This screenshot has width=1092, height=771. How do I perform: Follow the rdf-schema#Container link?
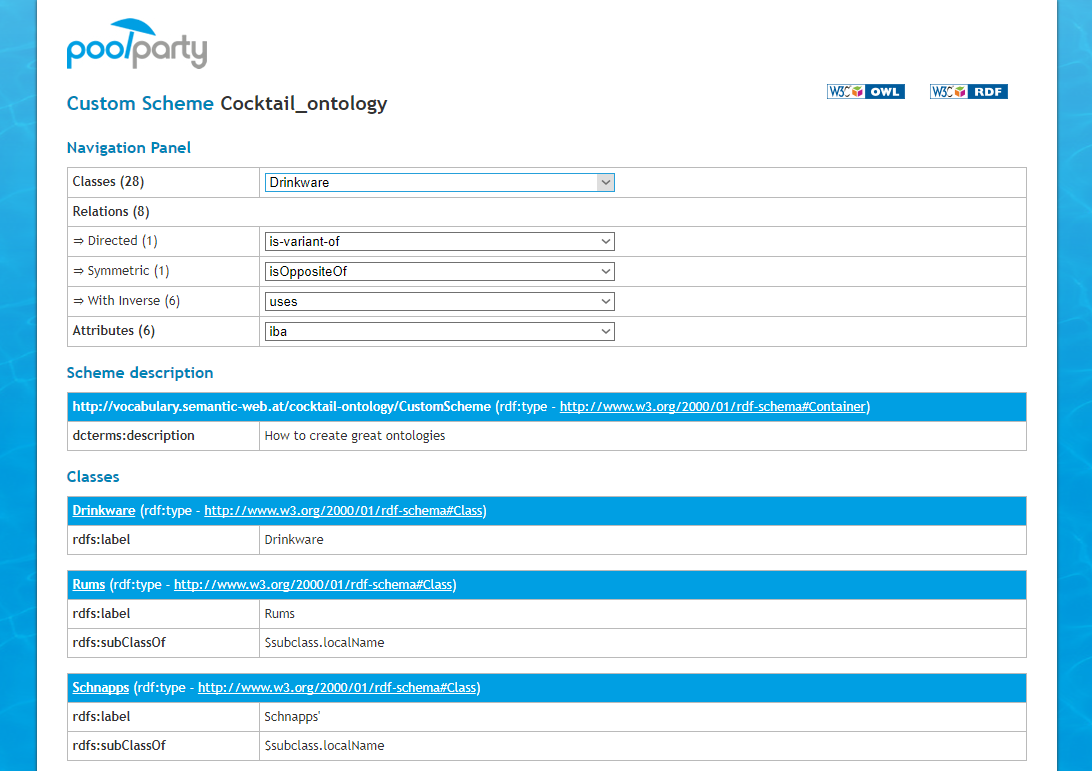pos(713,407)
